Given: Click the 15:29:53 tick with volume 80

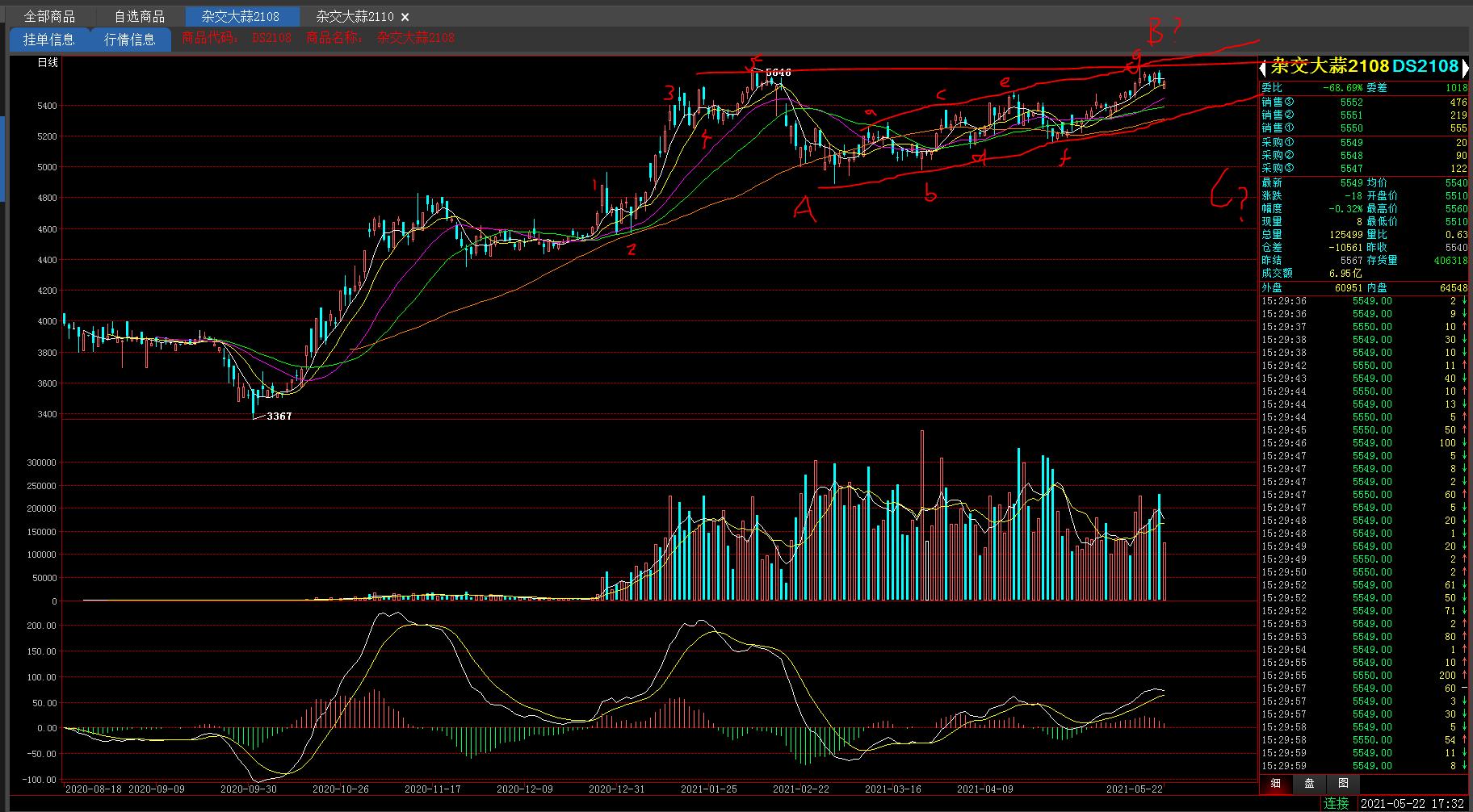Looking at the screenshot, I should [1365, 637].
